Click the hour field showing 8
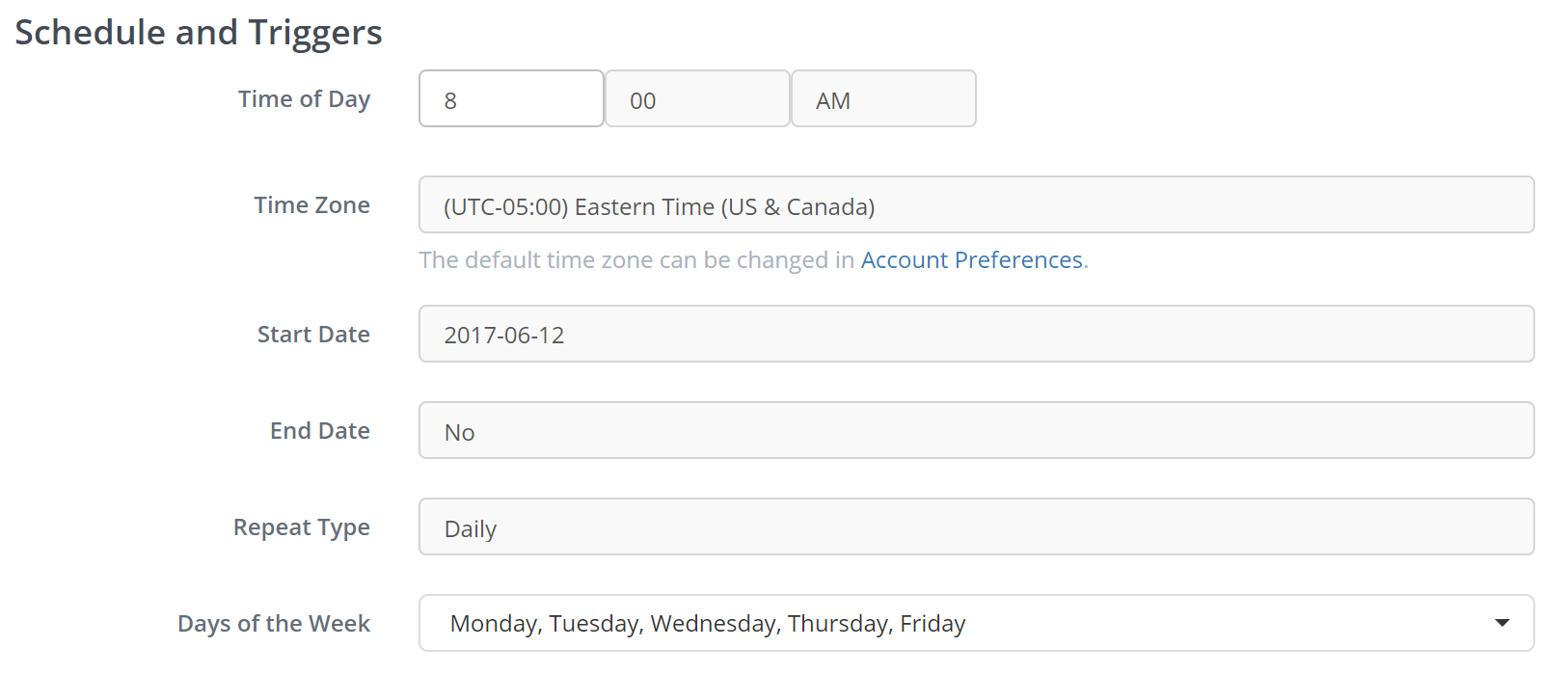Image resolution: width=1568 pixels, height=675 pixels. tap(511, 99)
